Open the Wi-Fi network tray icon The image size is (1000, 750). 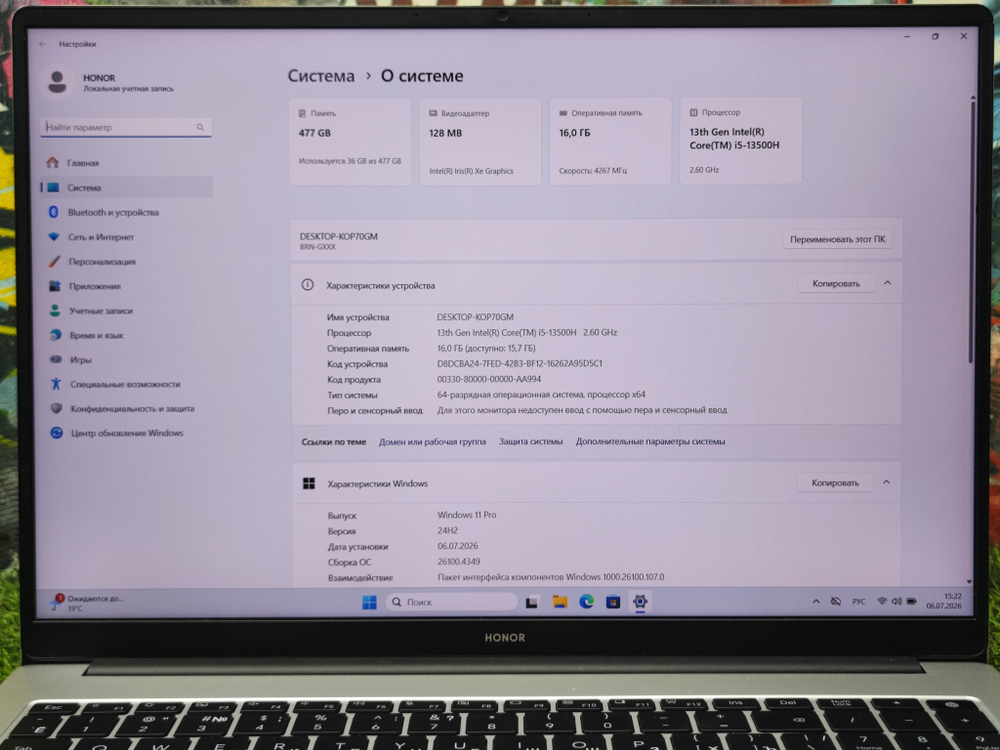point(882,601)
